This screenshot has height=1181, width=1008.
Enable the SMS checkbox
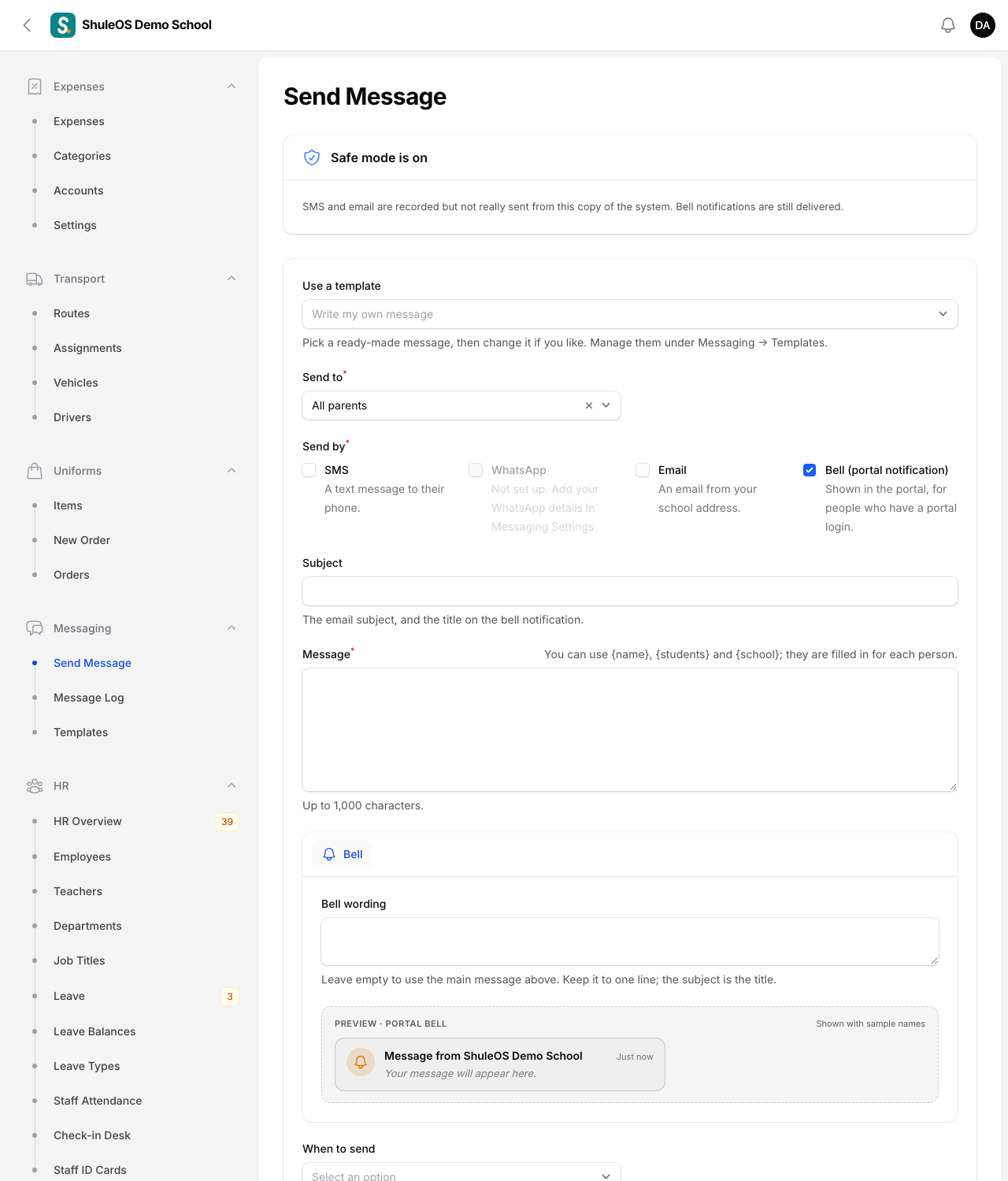point(309,470)
